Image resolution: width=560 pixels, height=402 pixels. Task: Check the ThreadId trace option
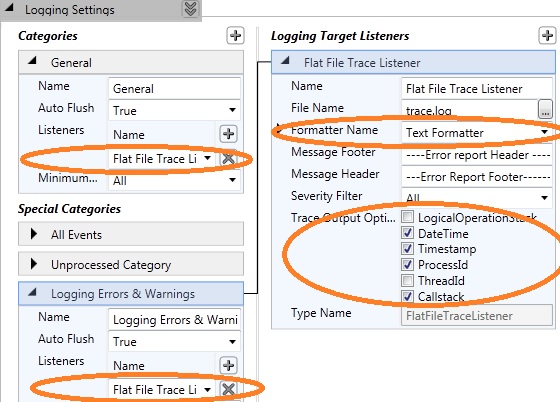(408, 281)
